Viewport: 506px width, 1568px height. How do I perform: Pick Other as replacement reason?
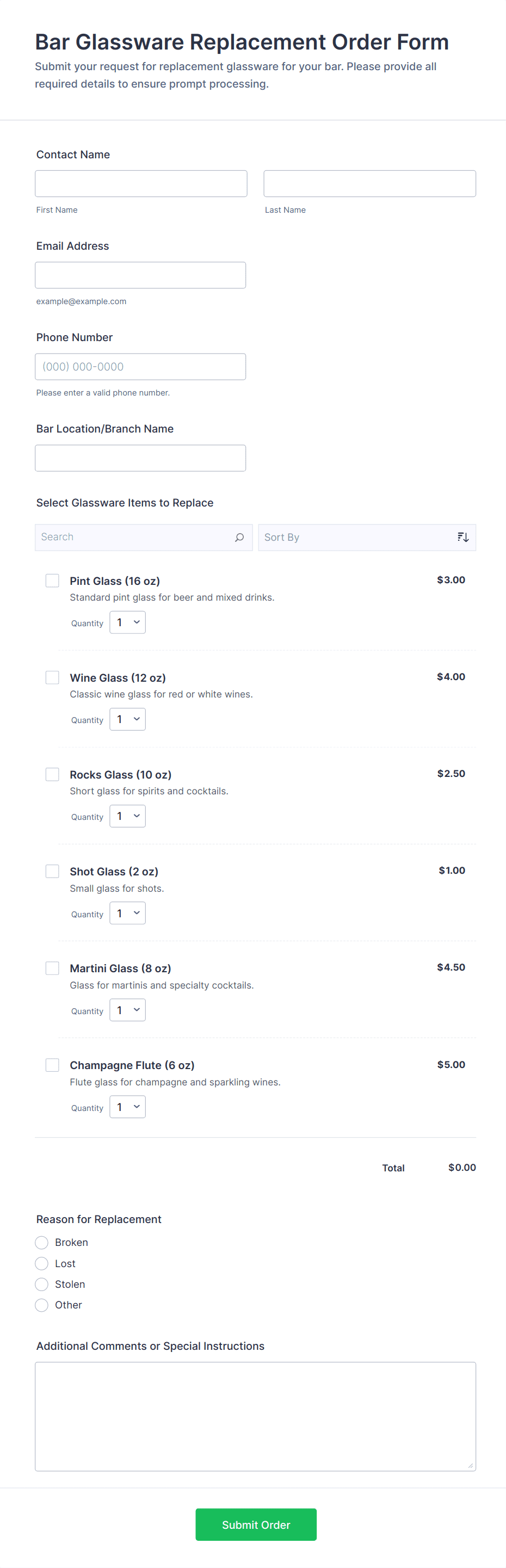pyautogui.click(x=42, y=1305)
